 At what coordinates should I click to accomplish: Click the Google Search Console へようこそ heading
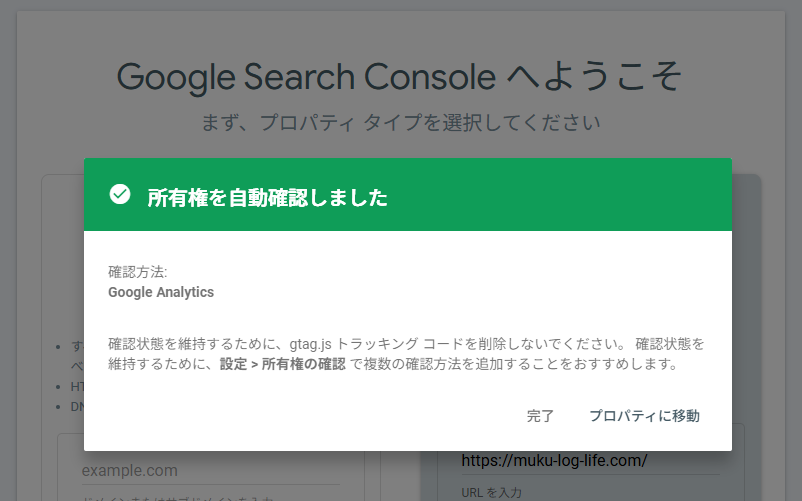400,76
